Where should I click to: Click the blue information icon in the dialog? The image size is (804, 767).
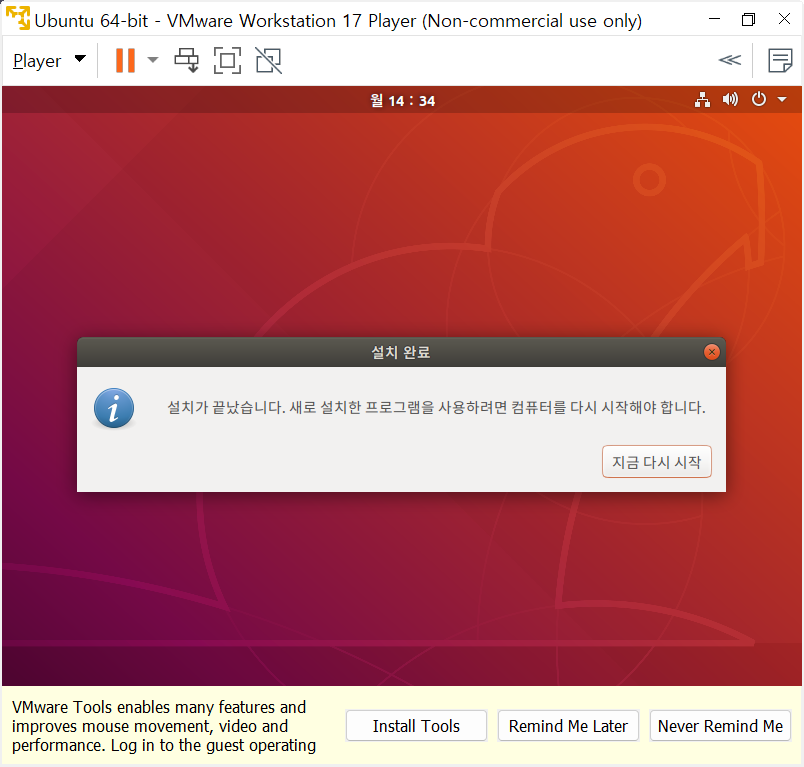pyautogui.click(x=114, y=408)
